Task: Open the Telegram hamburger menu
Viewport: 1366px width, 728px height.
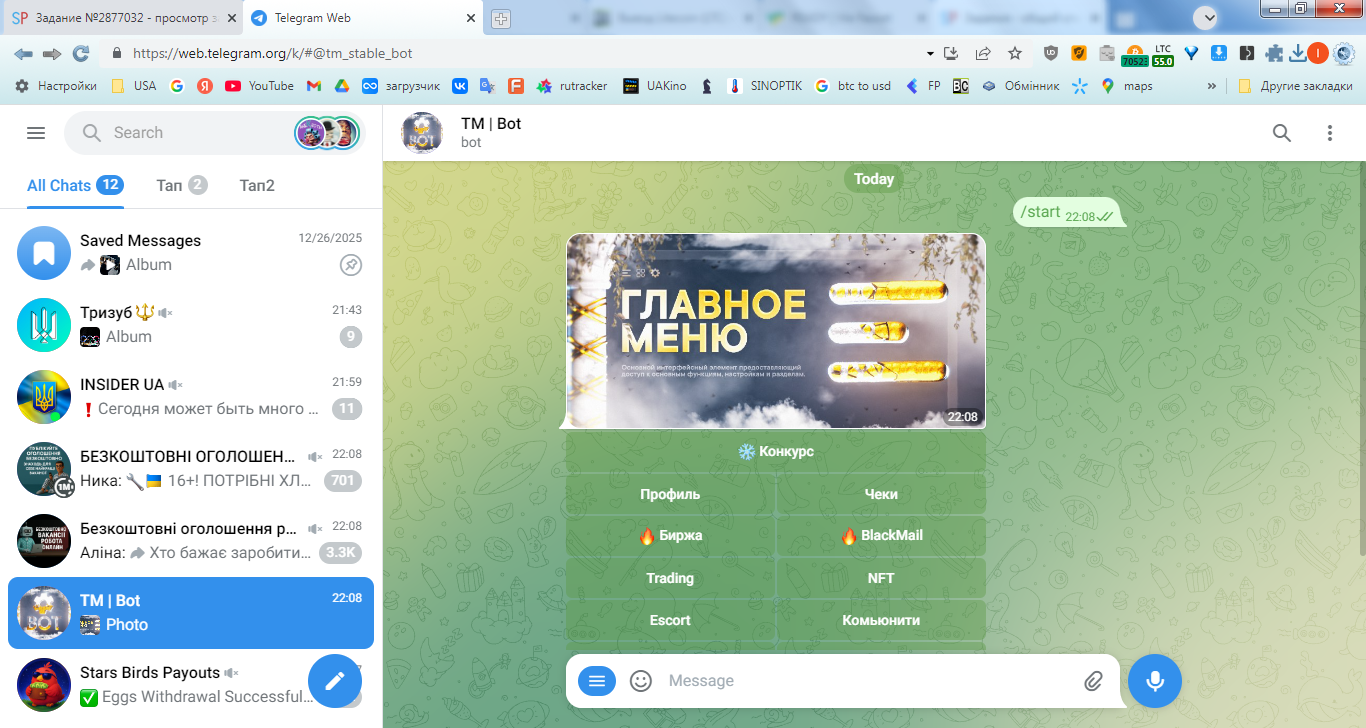Action: tap(36, 133)
